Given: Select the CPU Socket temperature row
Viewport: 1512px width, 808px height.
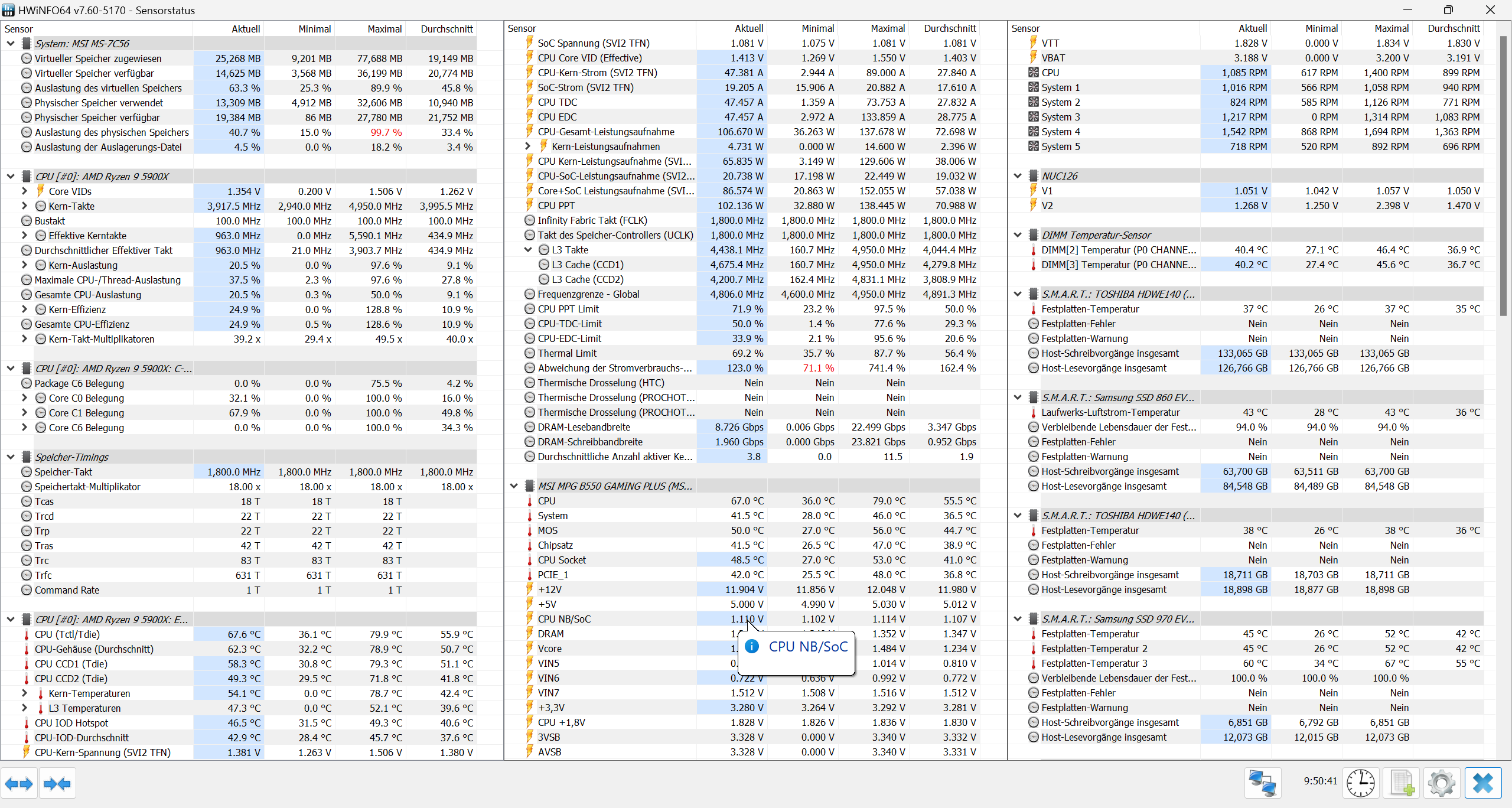Looking at the screenshot, I should coord(742,560).
